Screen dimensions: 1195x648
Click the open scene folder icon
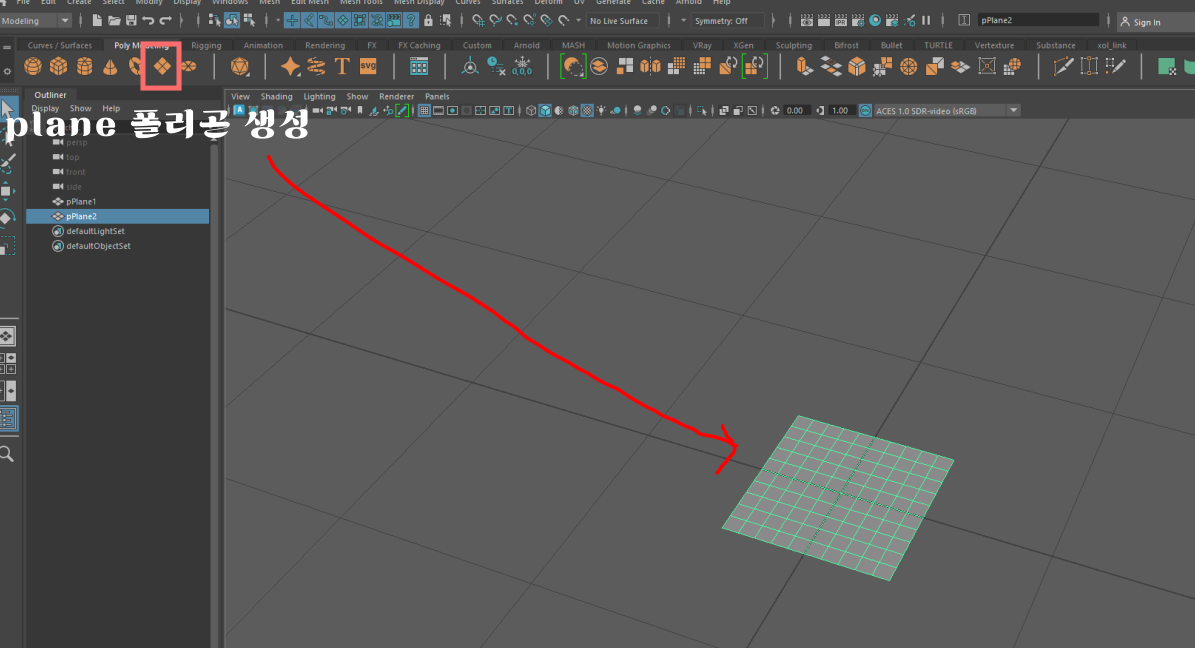pos(114,21)
